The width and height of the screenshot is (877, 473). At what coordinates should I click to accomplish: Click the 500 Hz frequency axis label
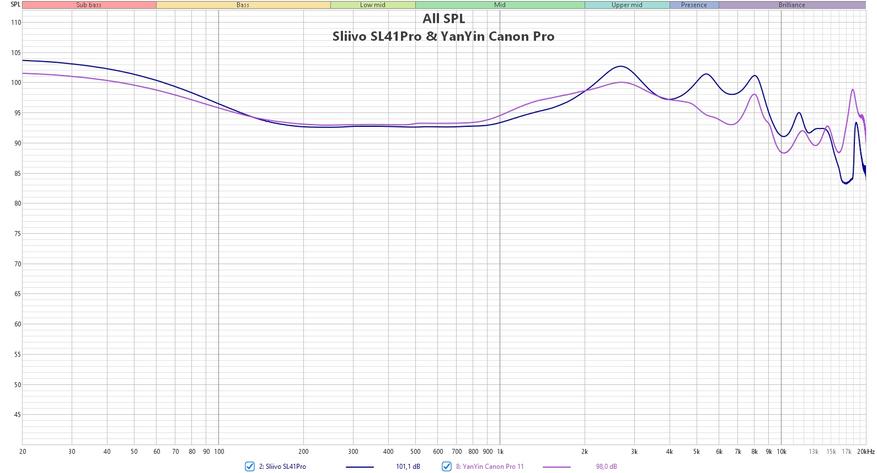pyautogui.click(x=416, y=451)
